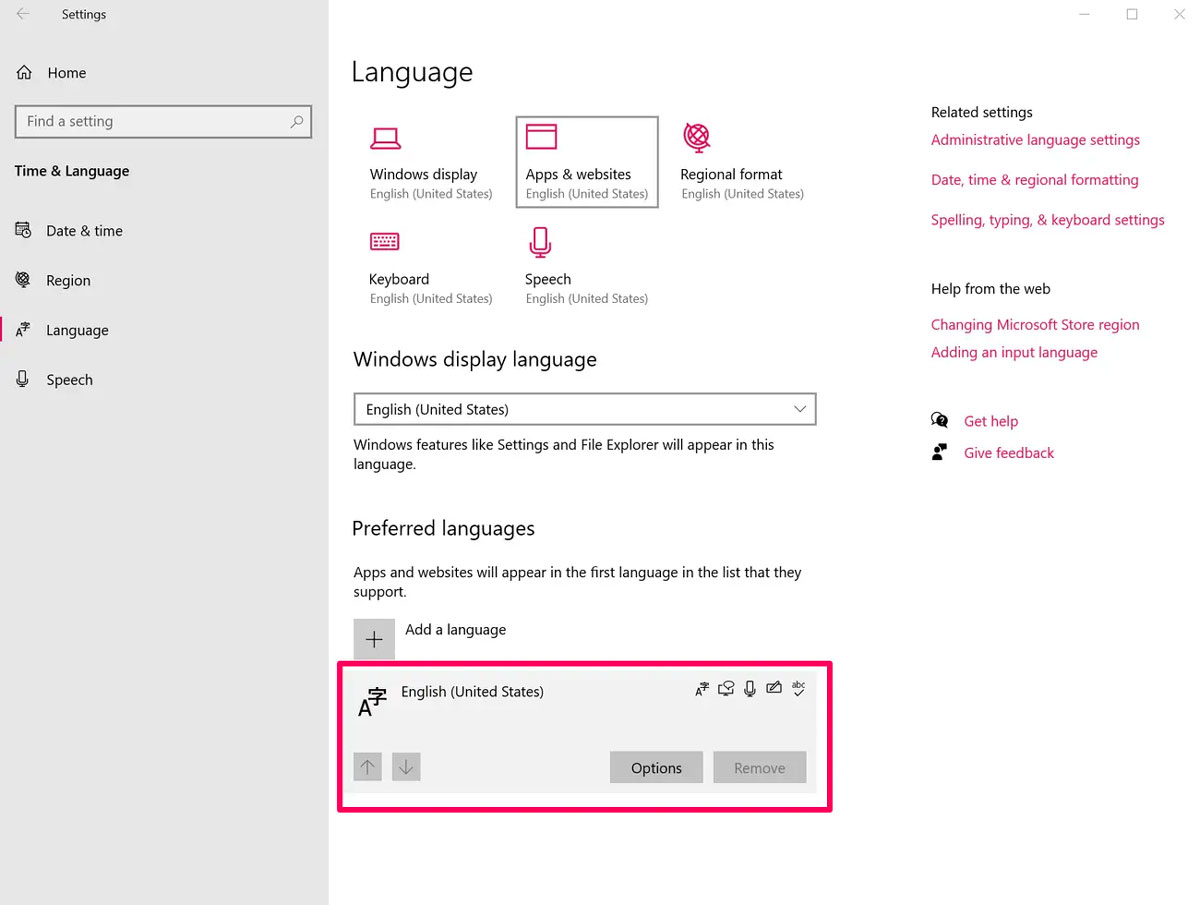
Task: Open the Date & time settings page
Action: (84, 231)
